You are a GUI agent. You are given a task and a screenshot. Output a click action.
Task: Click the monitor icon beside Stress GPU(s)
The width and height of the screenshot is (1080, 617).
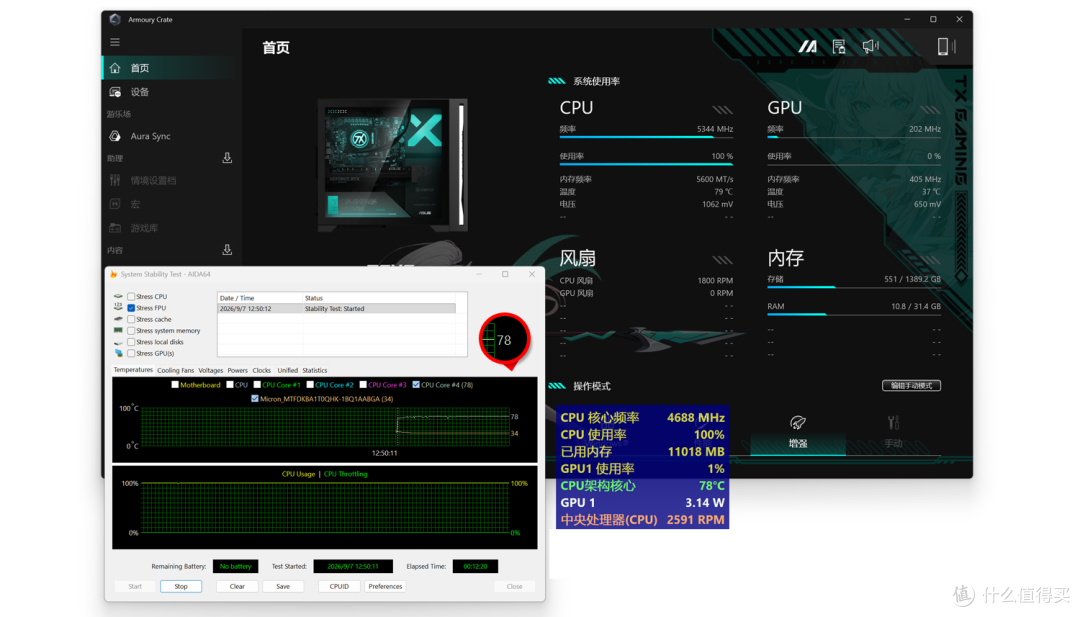[118, 353]
